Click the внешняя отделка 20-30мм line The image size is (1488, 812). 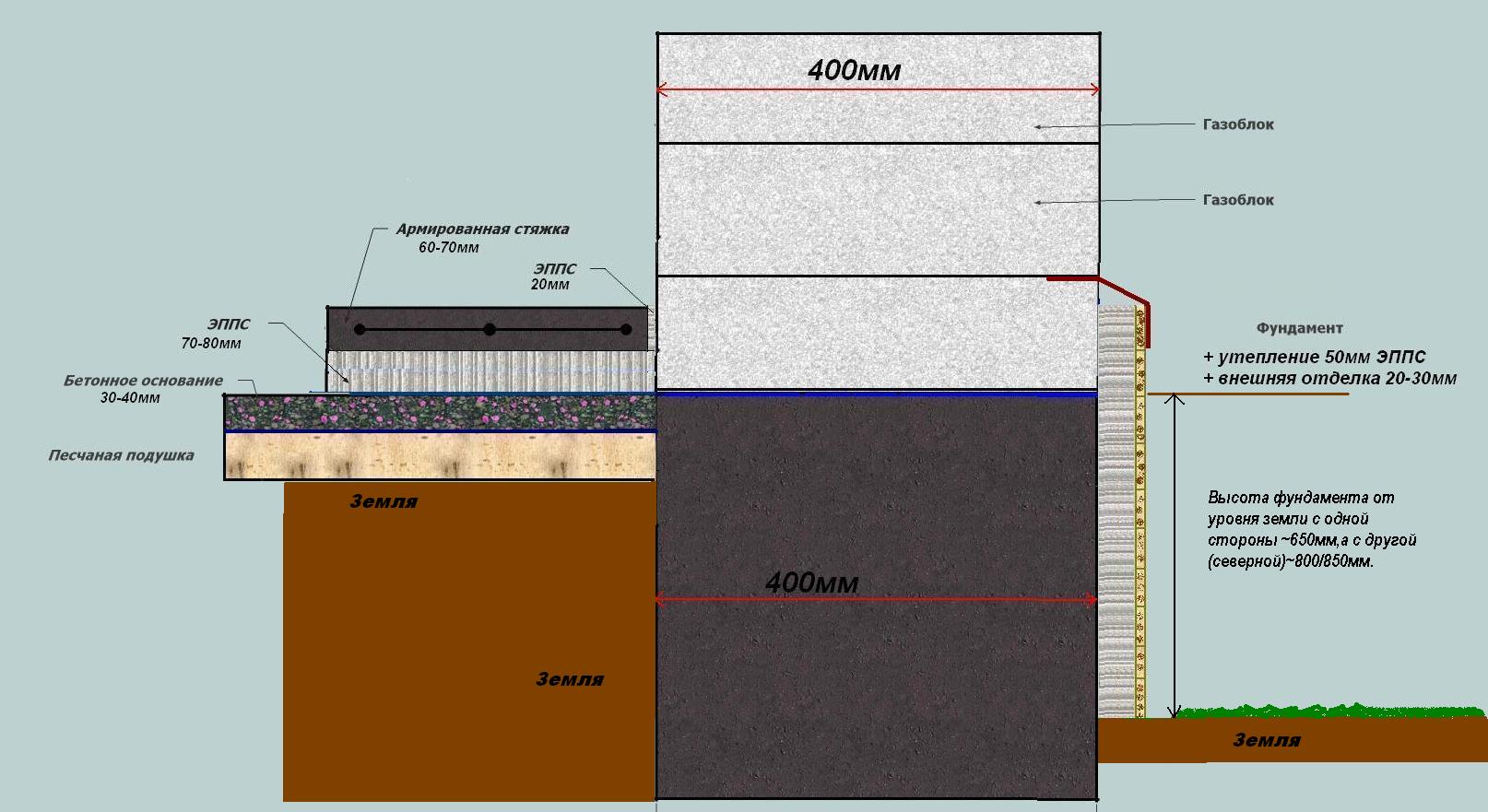[1329, 378]
